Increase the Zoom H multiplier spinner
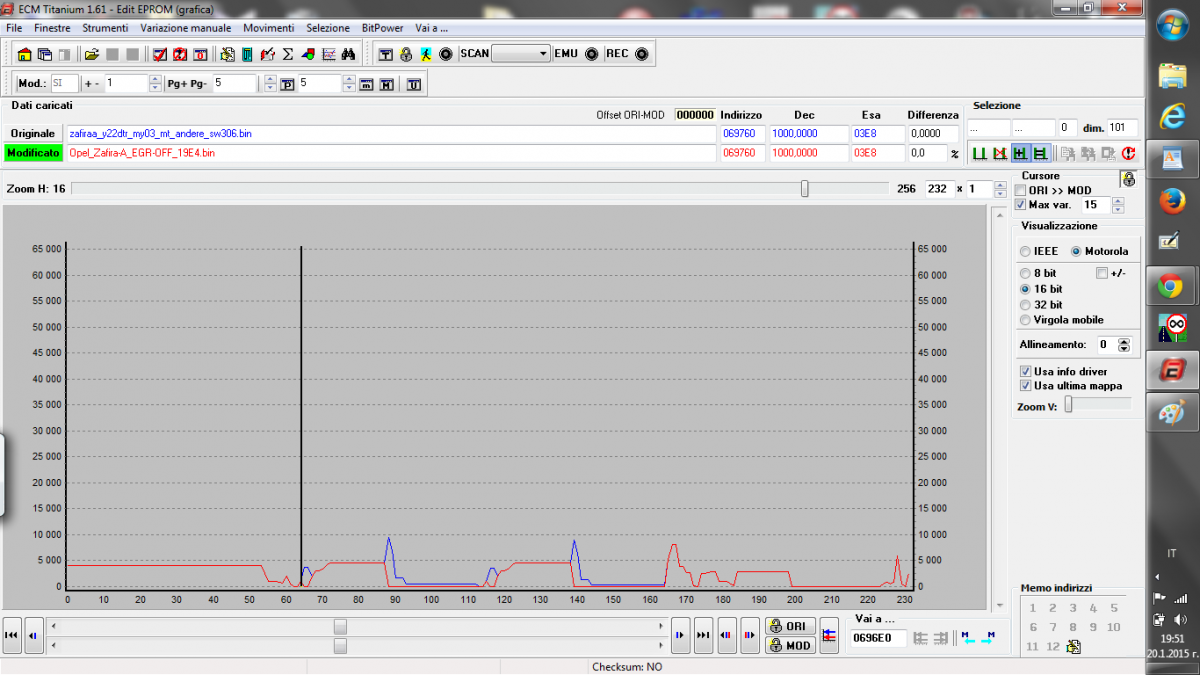1200x675 pixels. click(x=1000, y=185)
